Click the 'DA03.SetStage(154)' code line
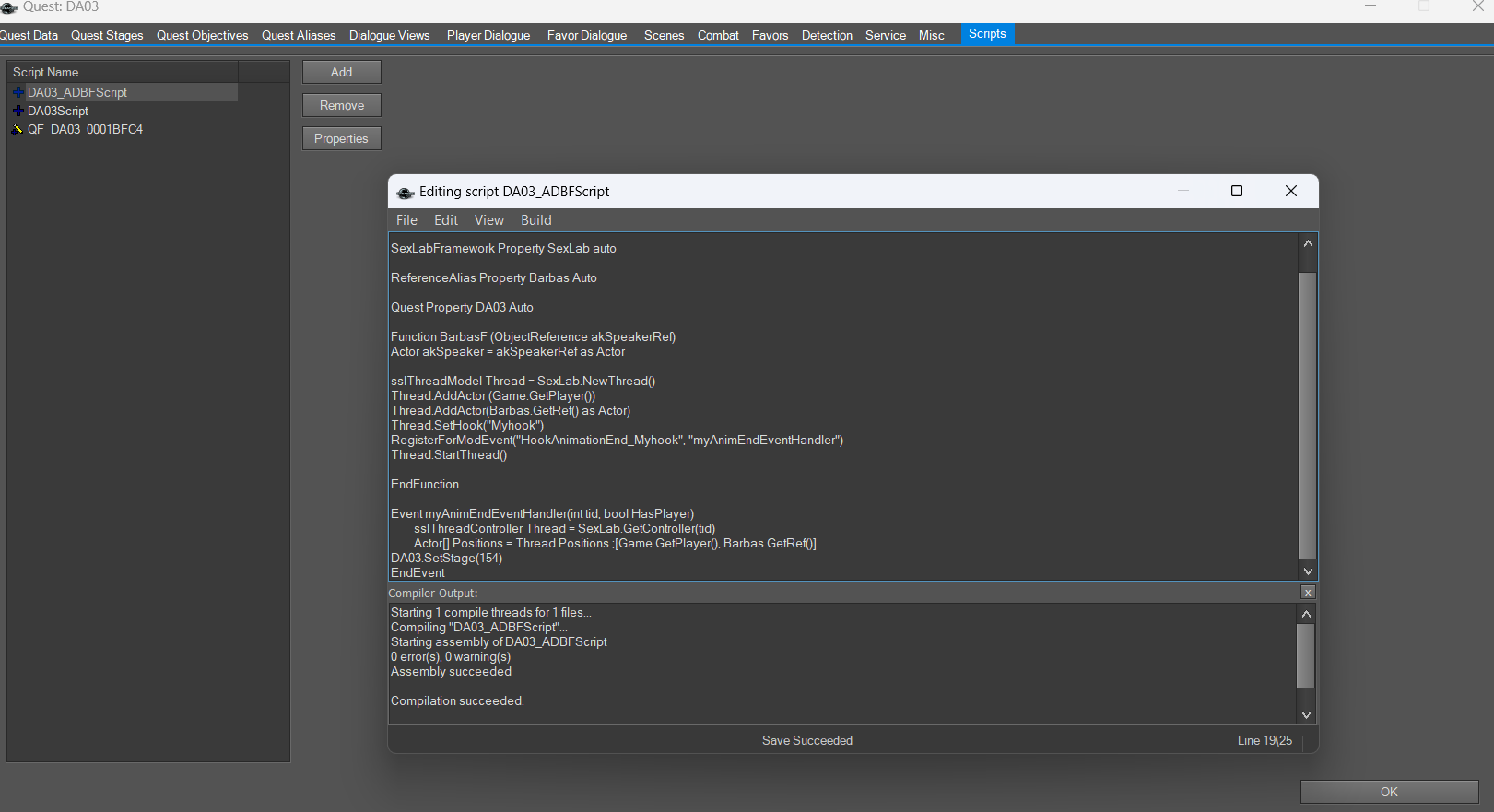 coord(447,558)
